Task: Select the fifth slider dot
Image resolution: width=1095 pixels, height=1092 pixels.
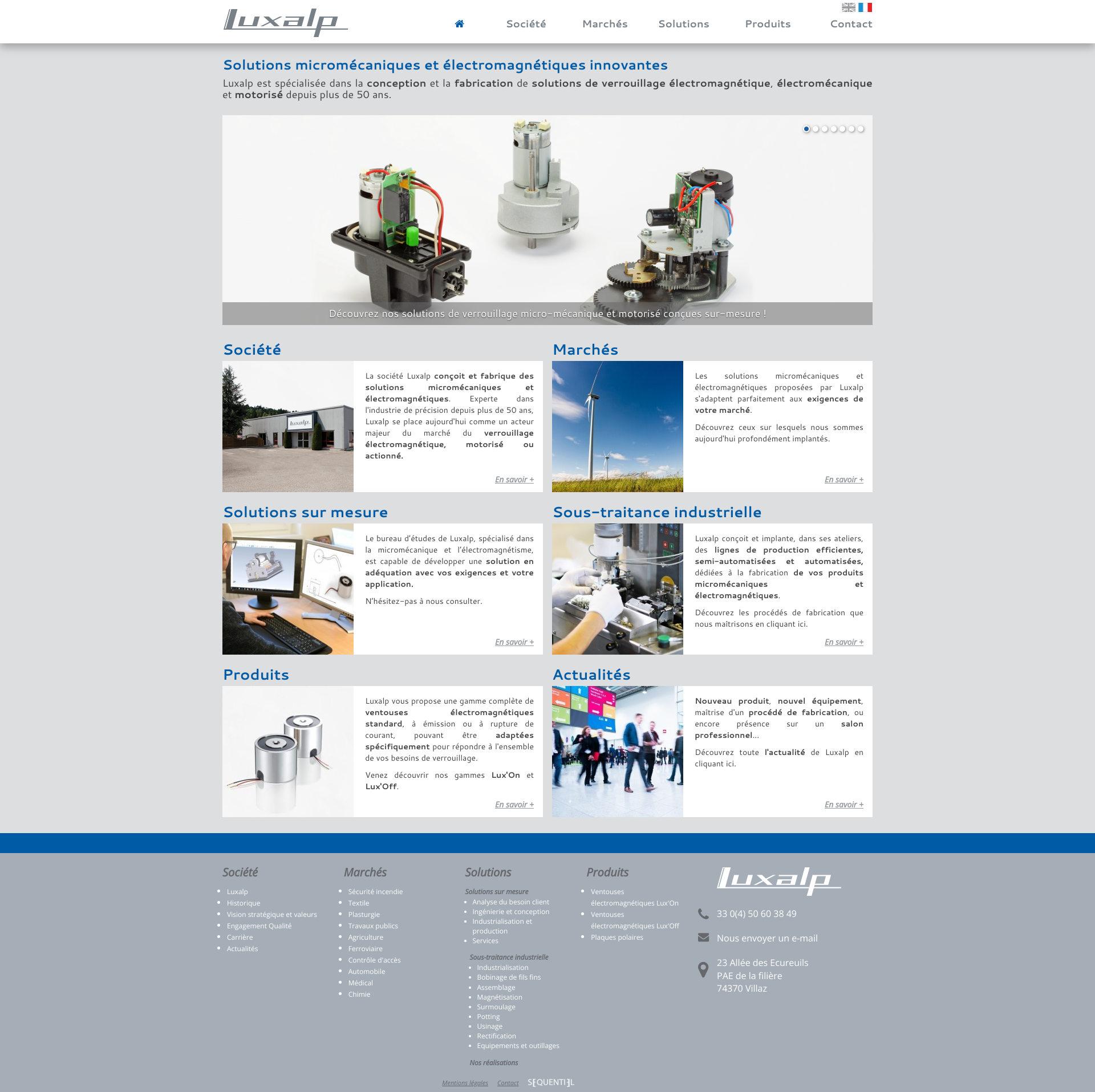Action: click(x=842, y=129)
